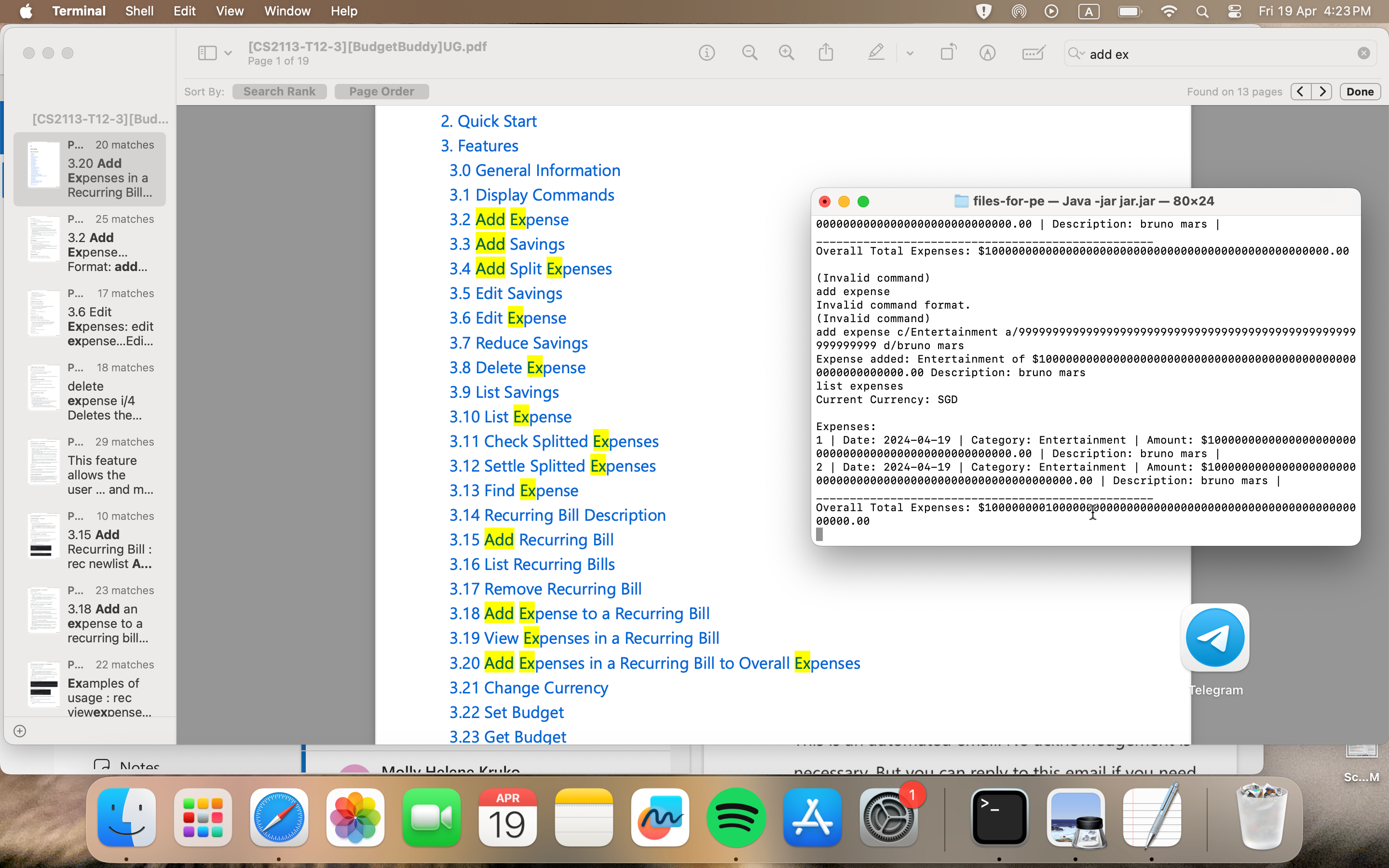The image size is (1389, 868).
Task: Open Freeform from the Dock
Action: click(660, 817)
